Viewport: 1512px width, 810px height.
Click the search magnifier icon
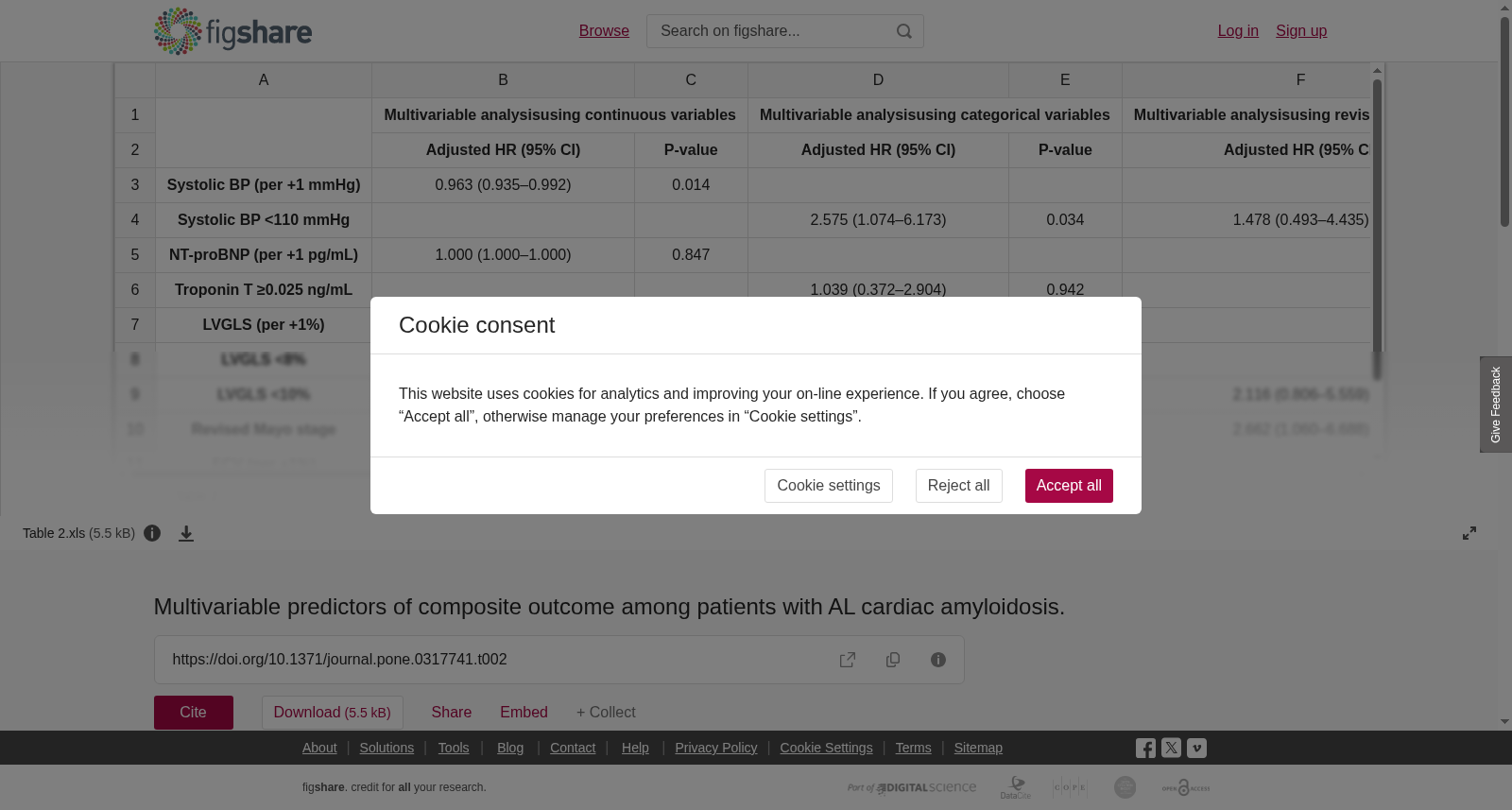(904, 31)
